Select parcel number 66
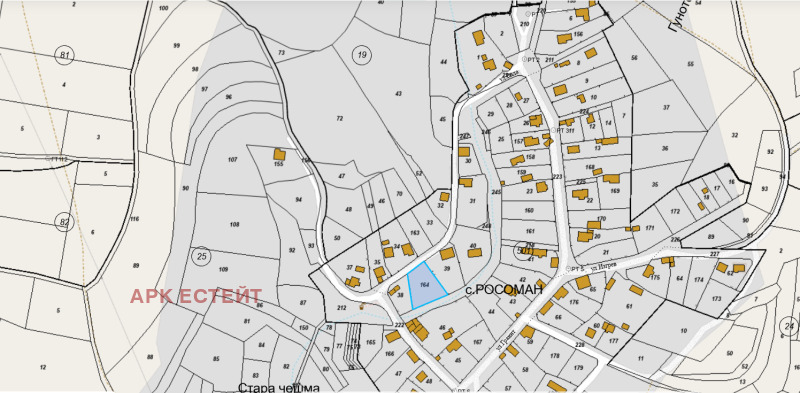This screenshot has height=393, width=800. [558, 317]
